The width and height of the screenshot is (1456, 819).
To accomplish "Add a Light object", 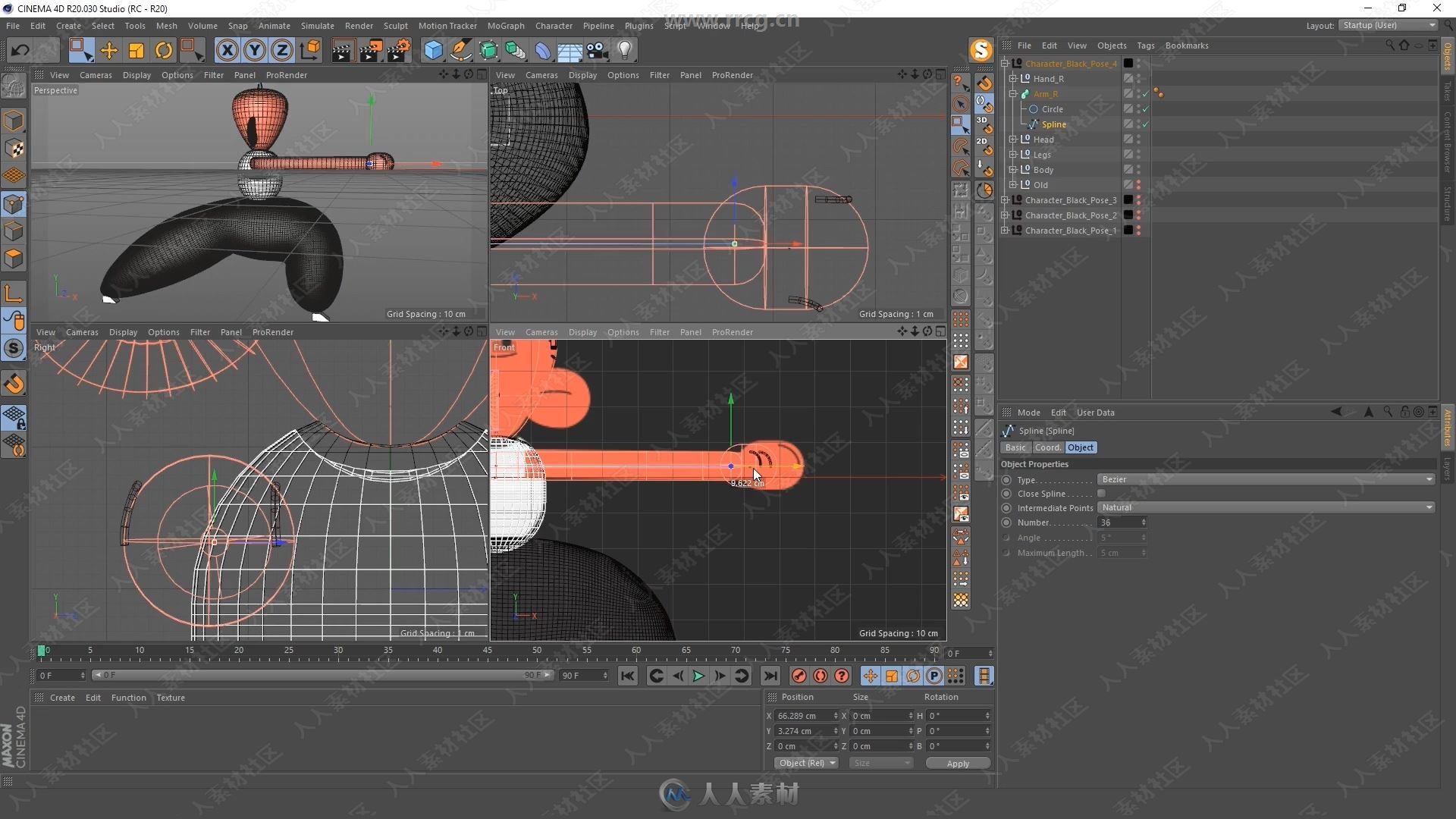I will coord(625,51).
